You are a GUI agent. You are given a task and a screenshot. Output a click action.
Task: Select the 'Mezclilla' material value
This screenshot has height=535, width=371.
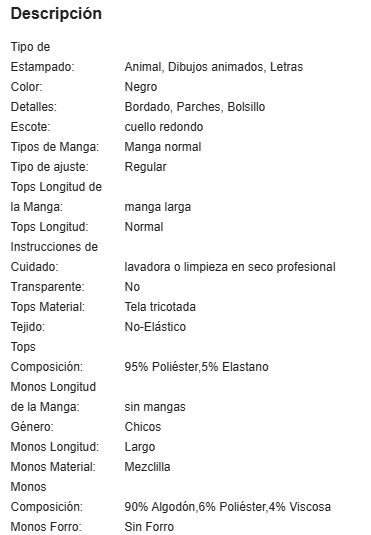point(147,467)
